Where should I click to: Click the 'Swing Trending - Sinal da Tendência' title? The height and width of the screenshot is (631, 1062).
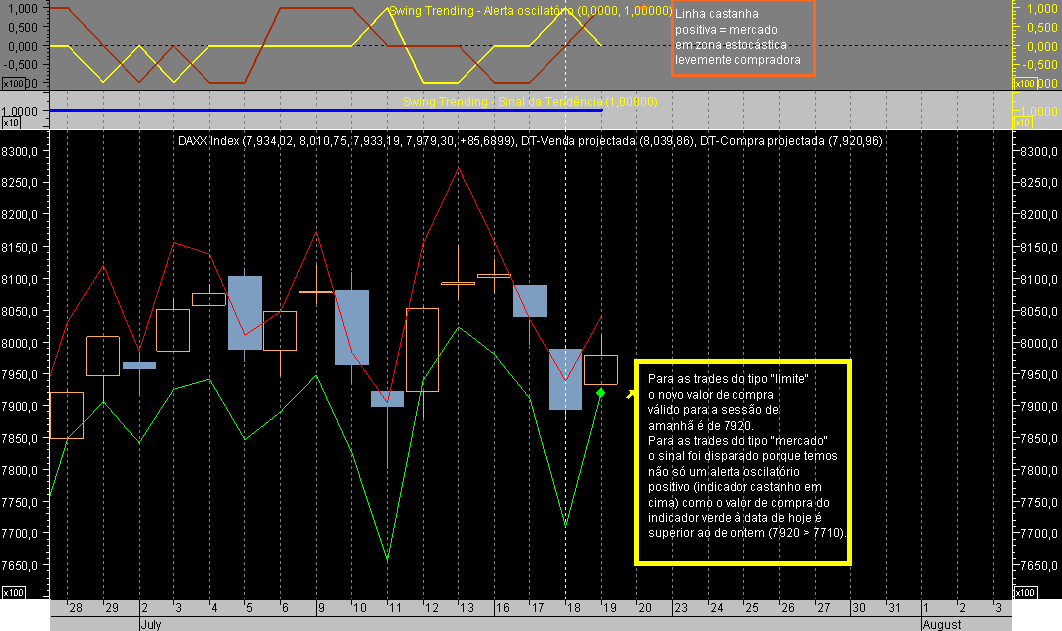click(530, 100)
